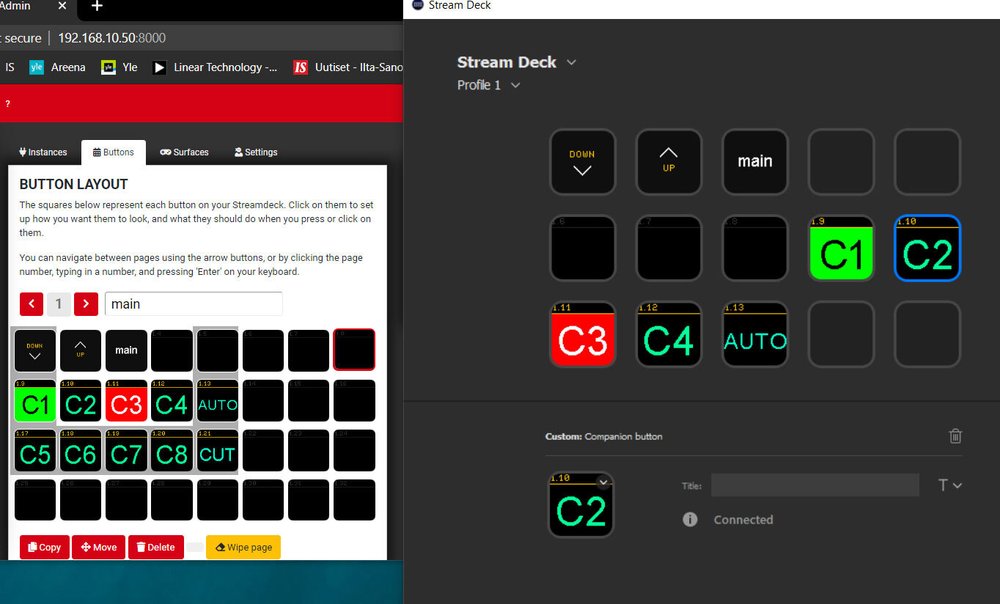Click red C3 button in Companion layout
This screenshot has height=604, width=1000.
pyautogui.click(x=126, y=401)
